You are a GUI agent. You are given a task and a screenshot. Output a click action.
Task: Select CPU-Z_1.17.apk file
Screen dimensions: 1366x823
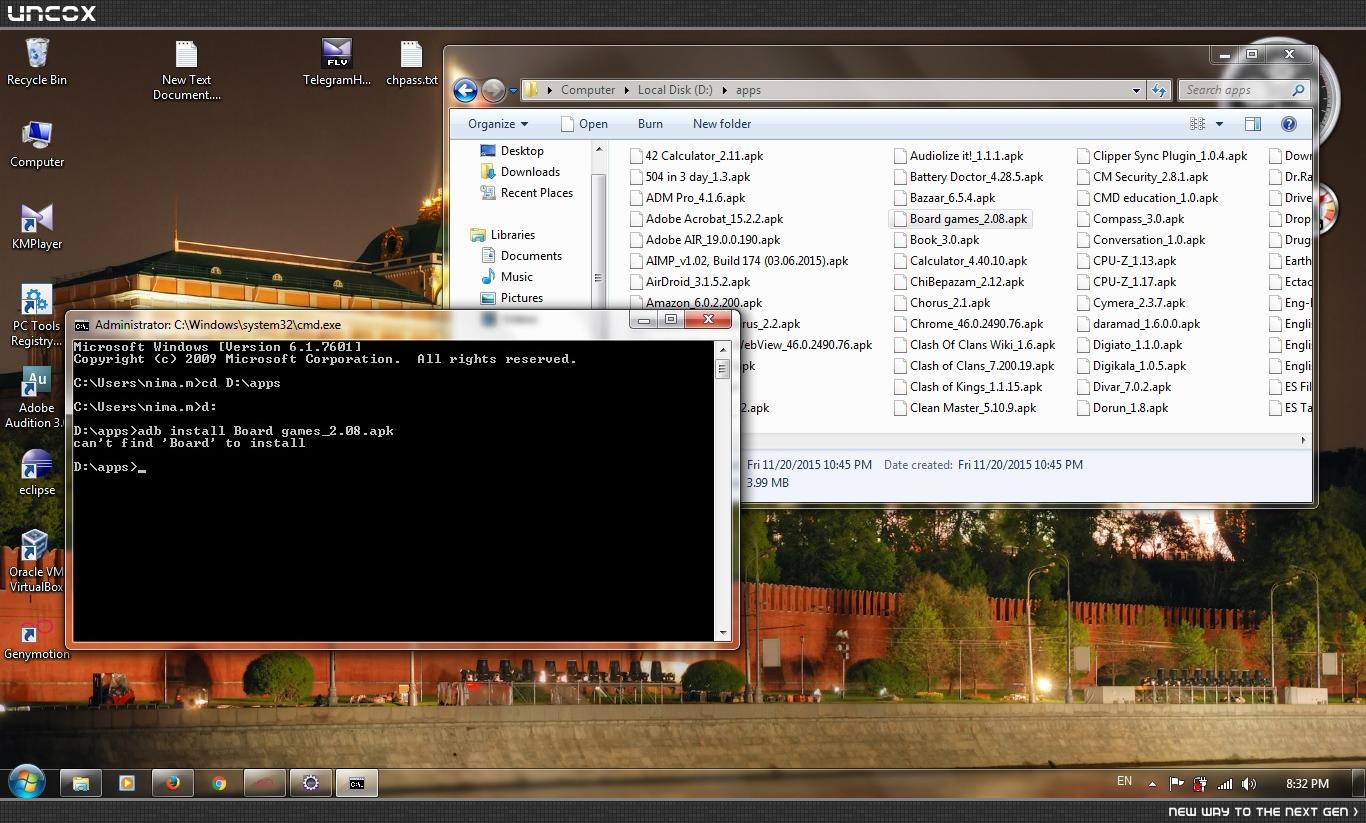1126,282
